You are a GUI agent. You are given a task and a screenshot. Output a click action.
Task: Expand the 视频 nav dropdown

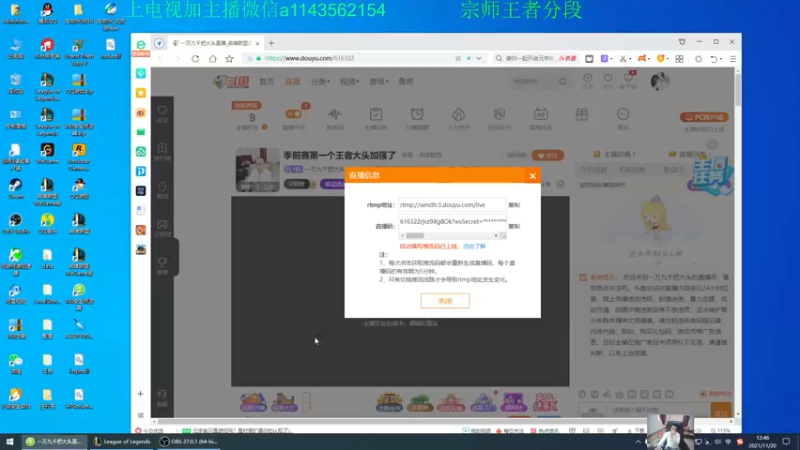(x=349, y=82)
